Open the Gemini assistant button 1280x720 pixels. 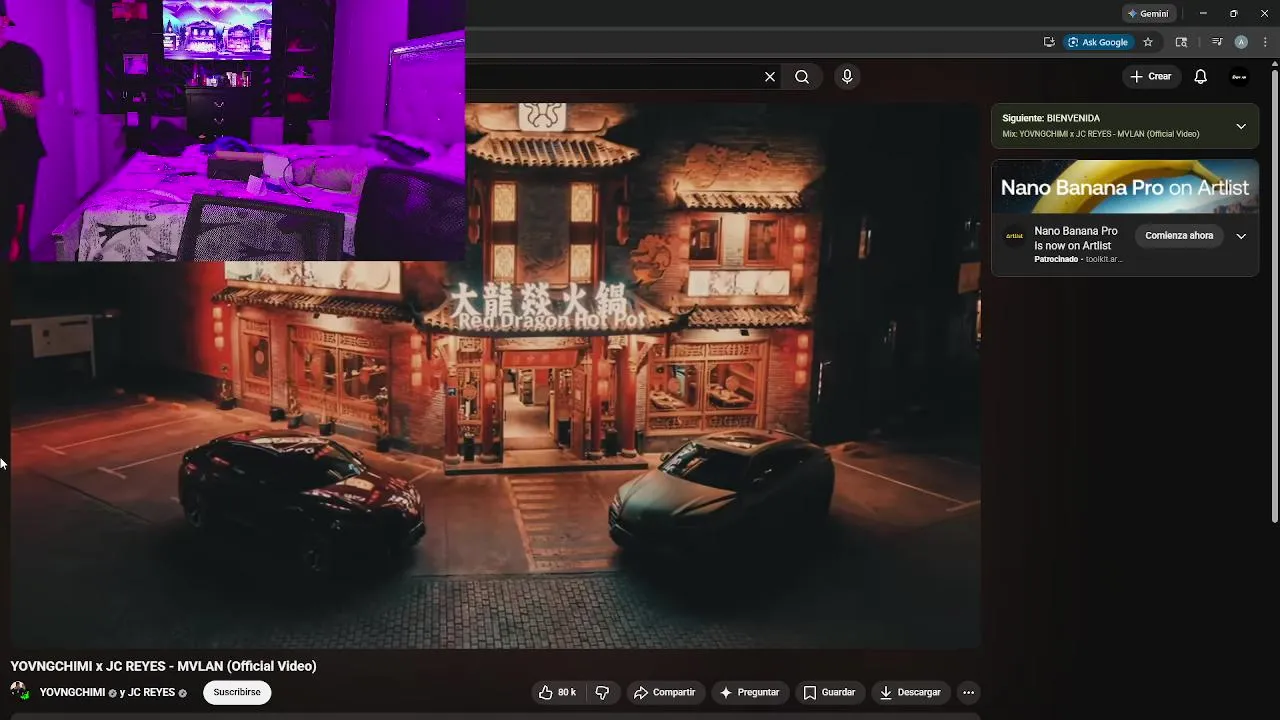pyautogui.click(x=1148, y=14)
